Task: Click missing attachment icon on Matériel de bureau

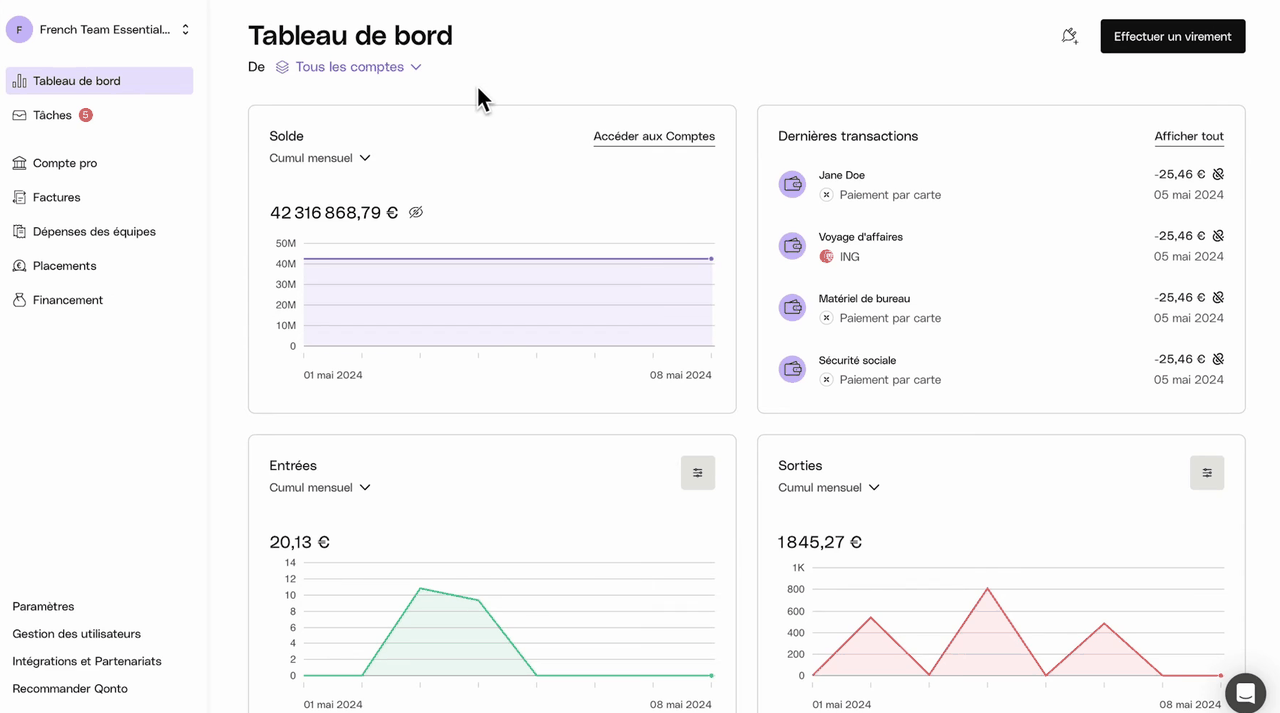Action: coord(1218,297)
